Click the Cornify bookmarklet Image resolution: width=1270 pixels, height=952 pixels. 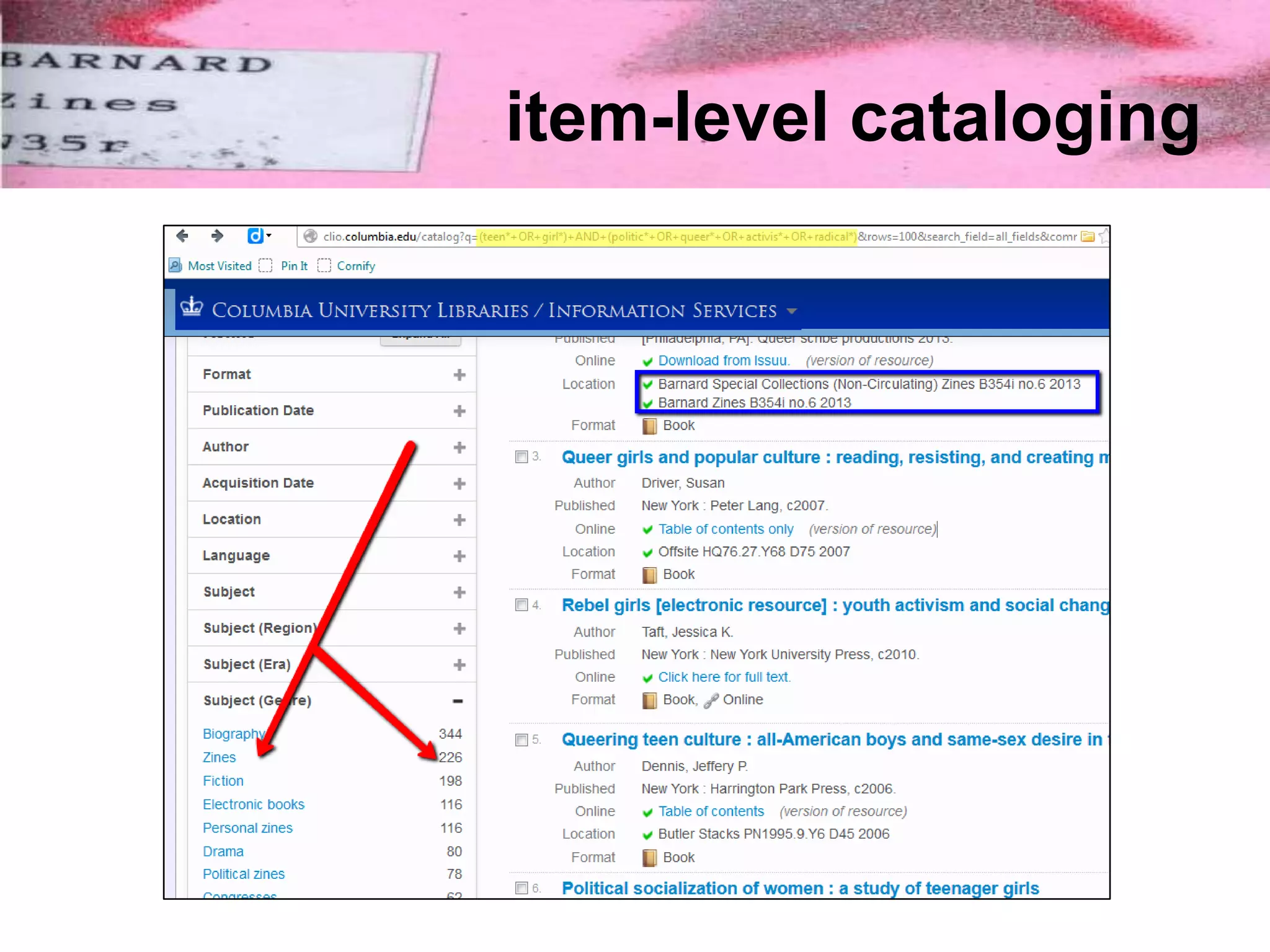(356, 266)
